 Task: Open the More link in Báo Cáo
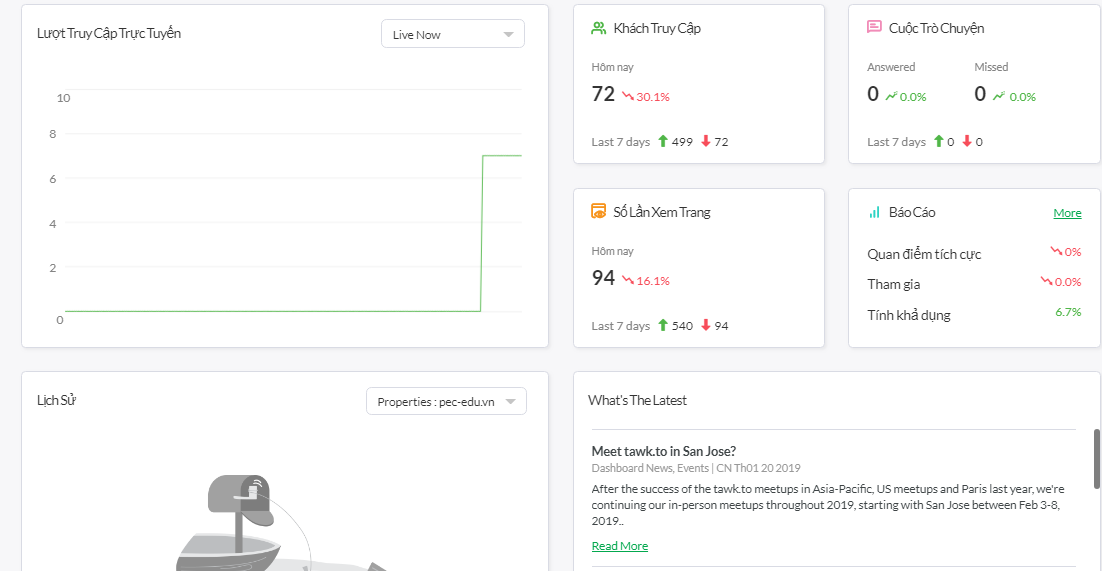[1067, 213]
